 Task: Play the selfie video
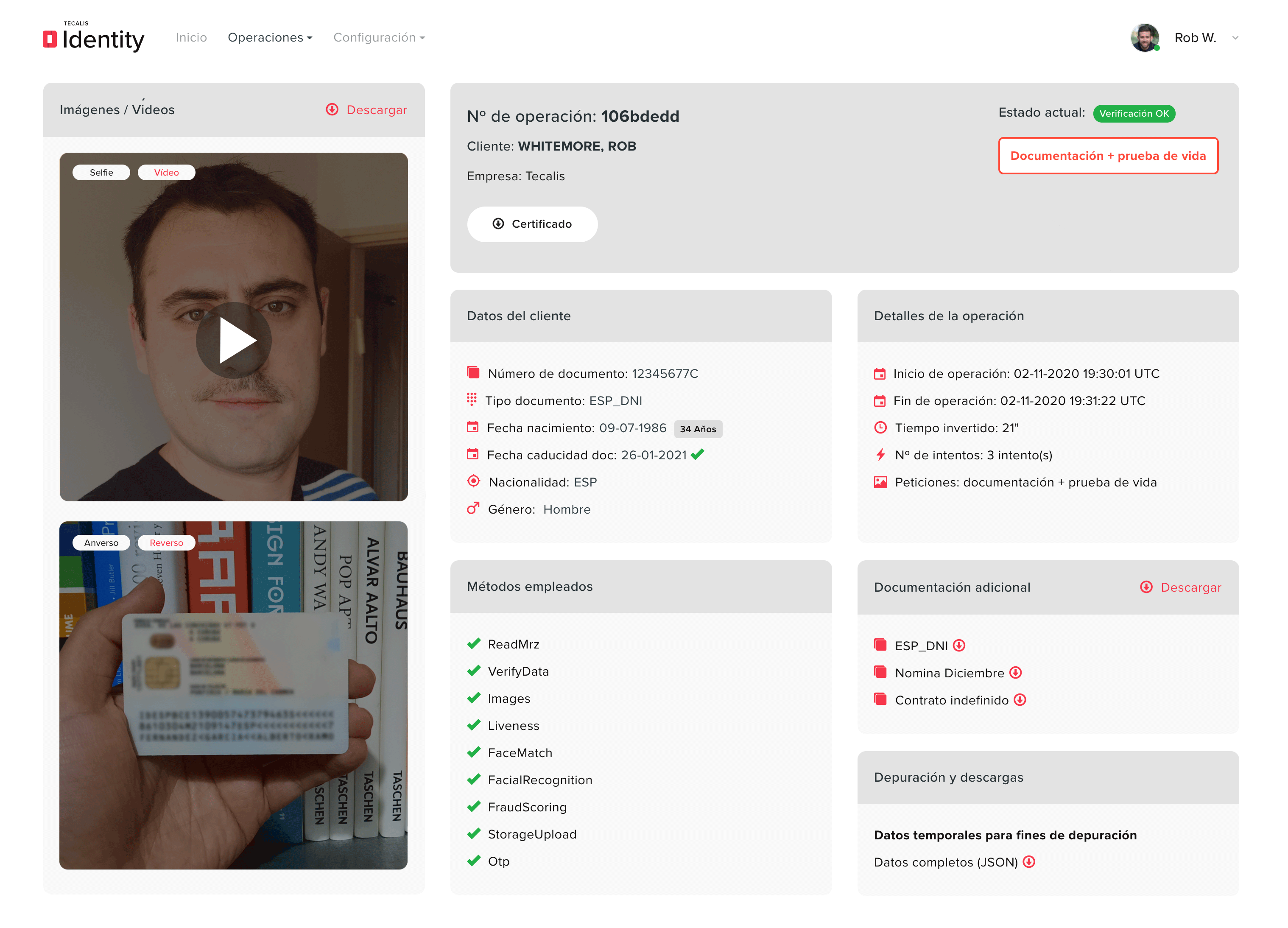[x=233, y=340]
